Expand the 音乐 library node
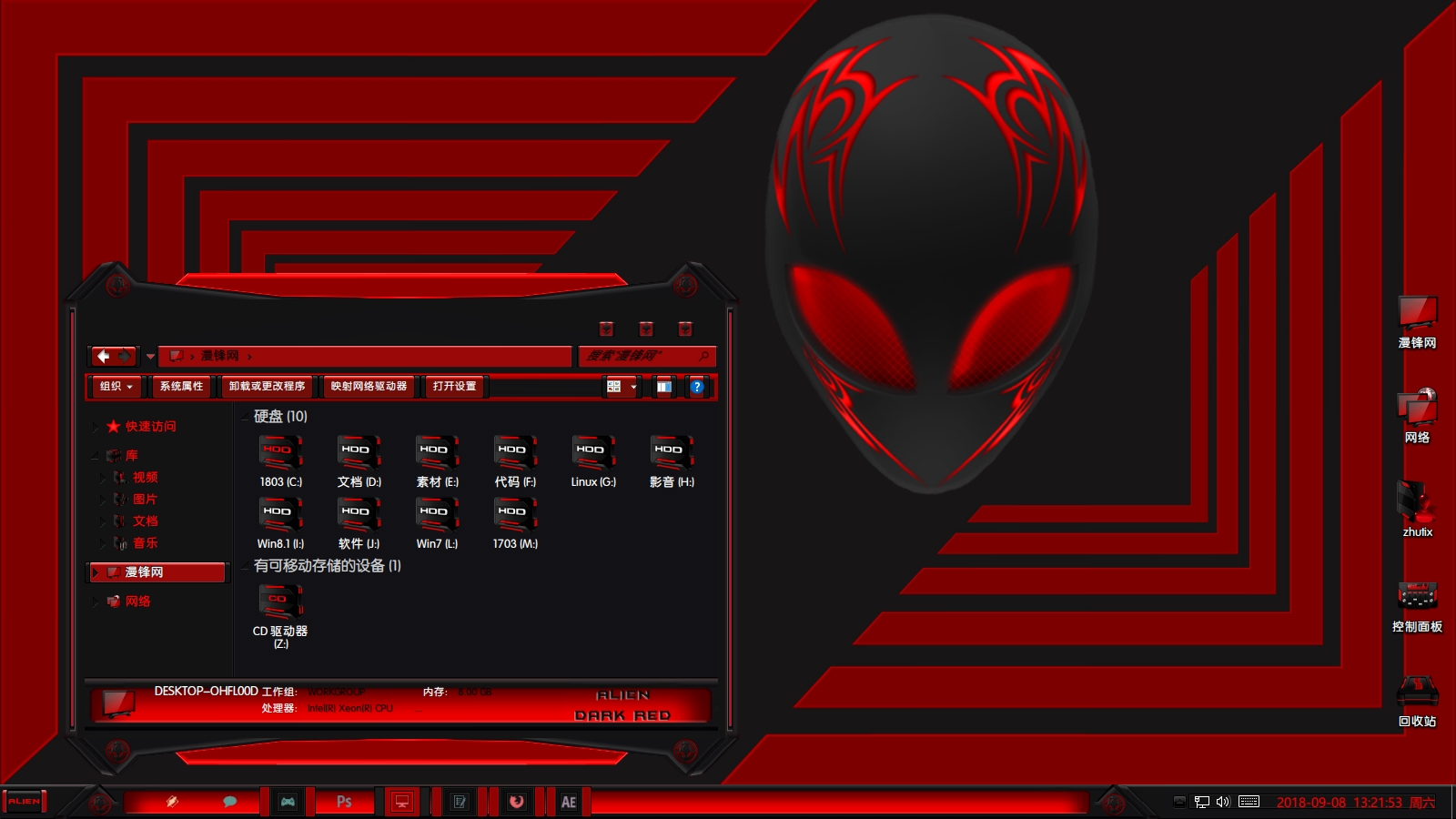Image resolution: width=1456 pixels, height=819 pixels. point(102,543)
